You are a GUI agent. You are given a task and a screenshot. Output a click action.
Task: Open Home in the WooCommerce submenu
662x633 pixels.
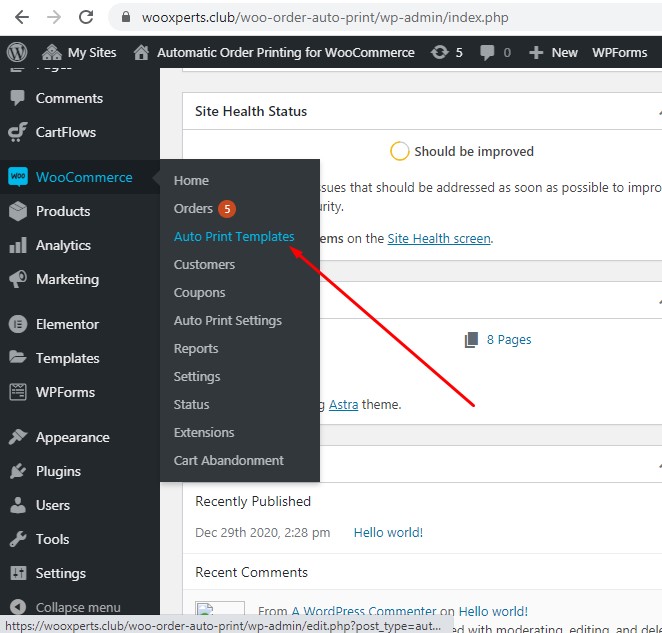coord(191,181)
